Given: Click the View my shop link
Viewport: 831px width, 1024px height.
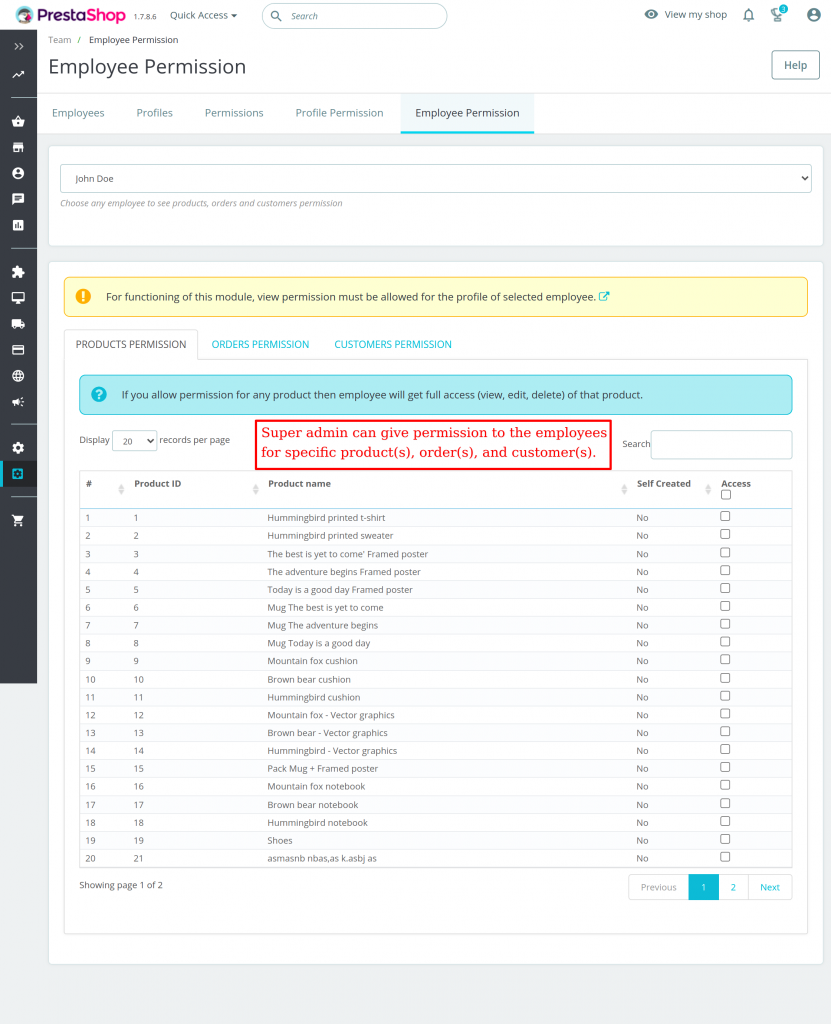Looking at the screenshot, I should 696,14.
